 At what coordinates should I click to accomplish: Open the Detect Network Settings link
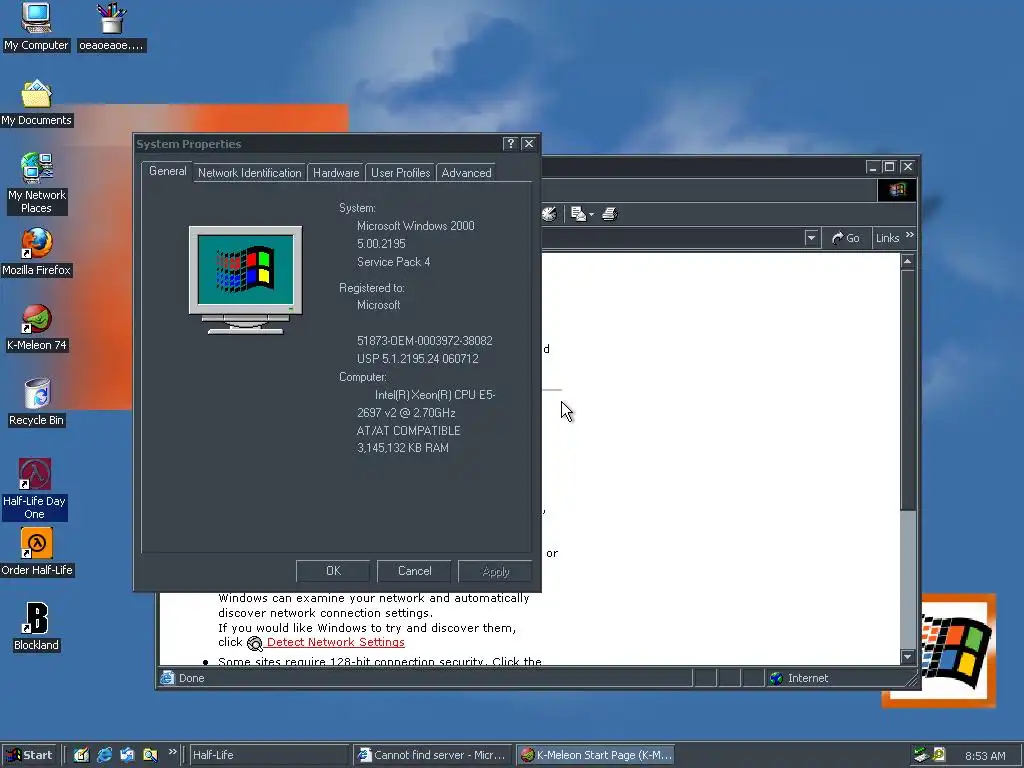click(x=336, y=643)
